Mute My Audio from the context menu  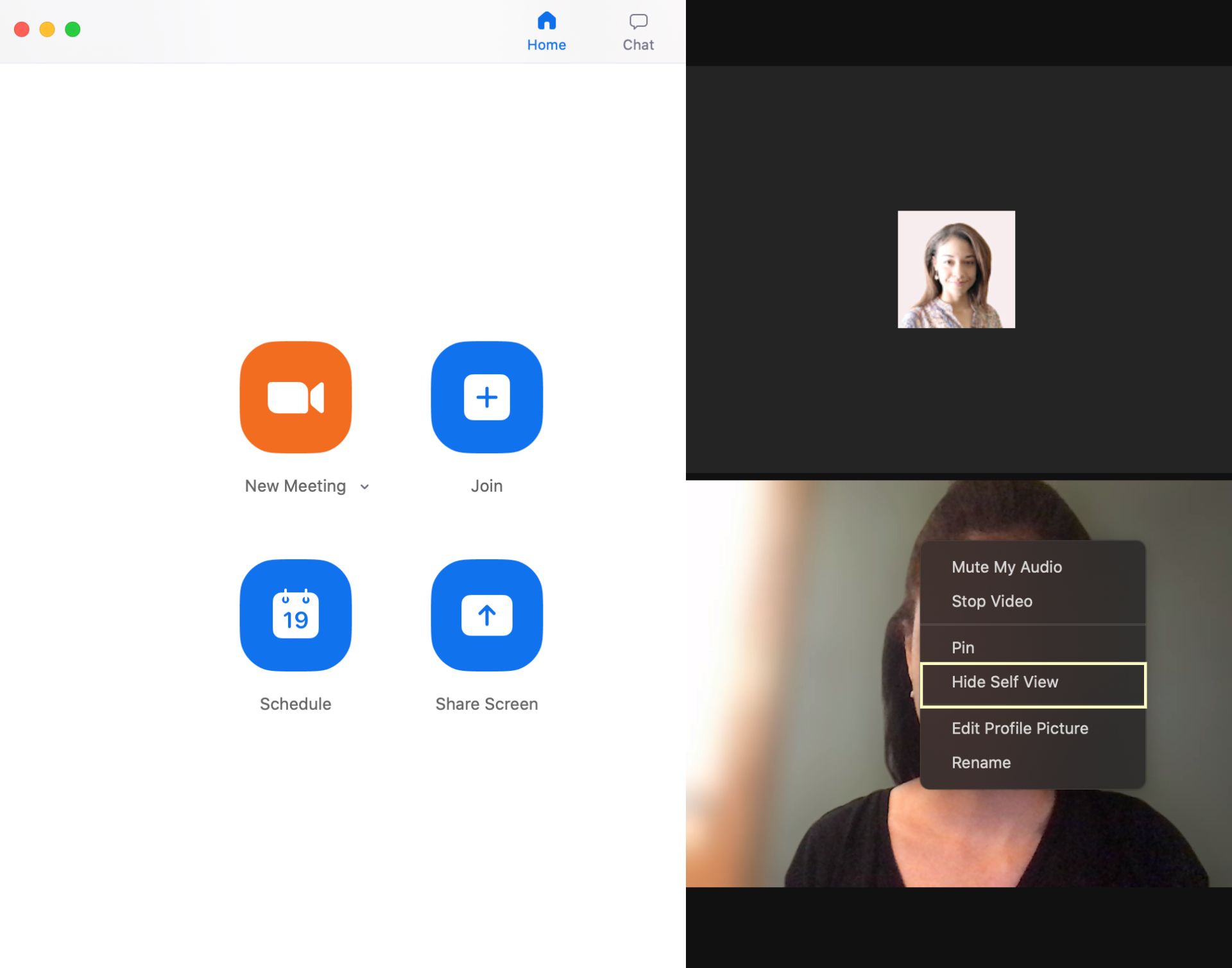pyautogui.click(x=1006, y=567)
